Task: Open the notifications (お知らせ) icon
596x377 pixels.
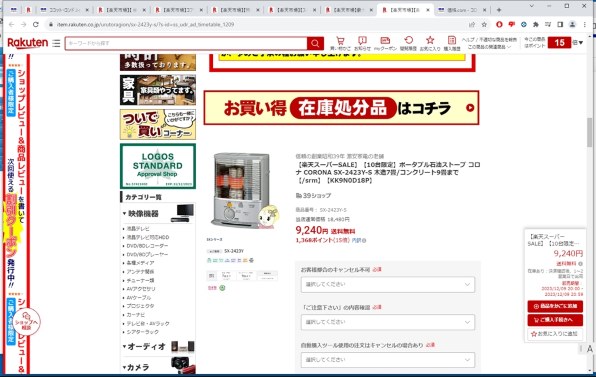Action: (362, 43)
